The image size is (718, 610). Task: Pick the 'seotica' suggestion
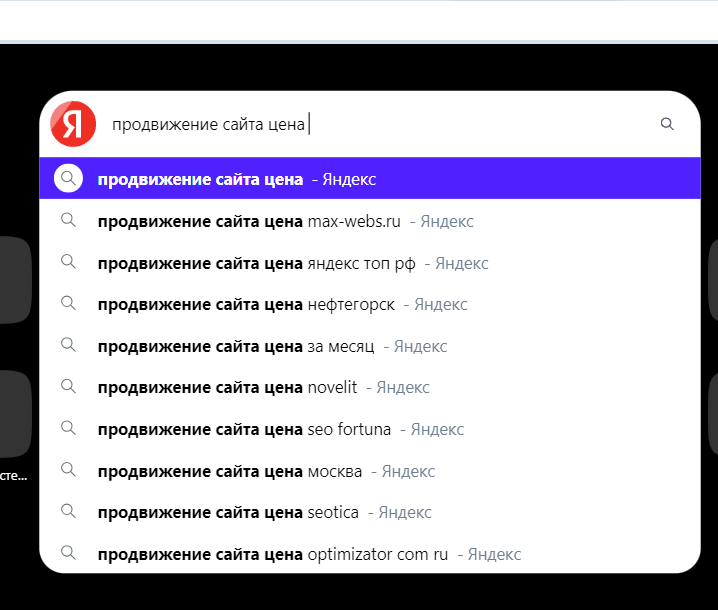click(x=370, y=512)
